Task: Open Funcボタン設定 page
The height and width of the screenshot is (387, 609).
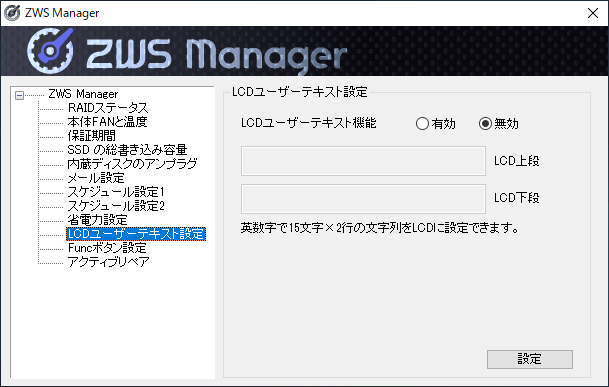Action: pyautogui.click(x=107, y=248)
